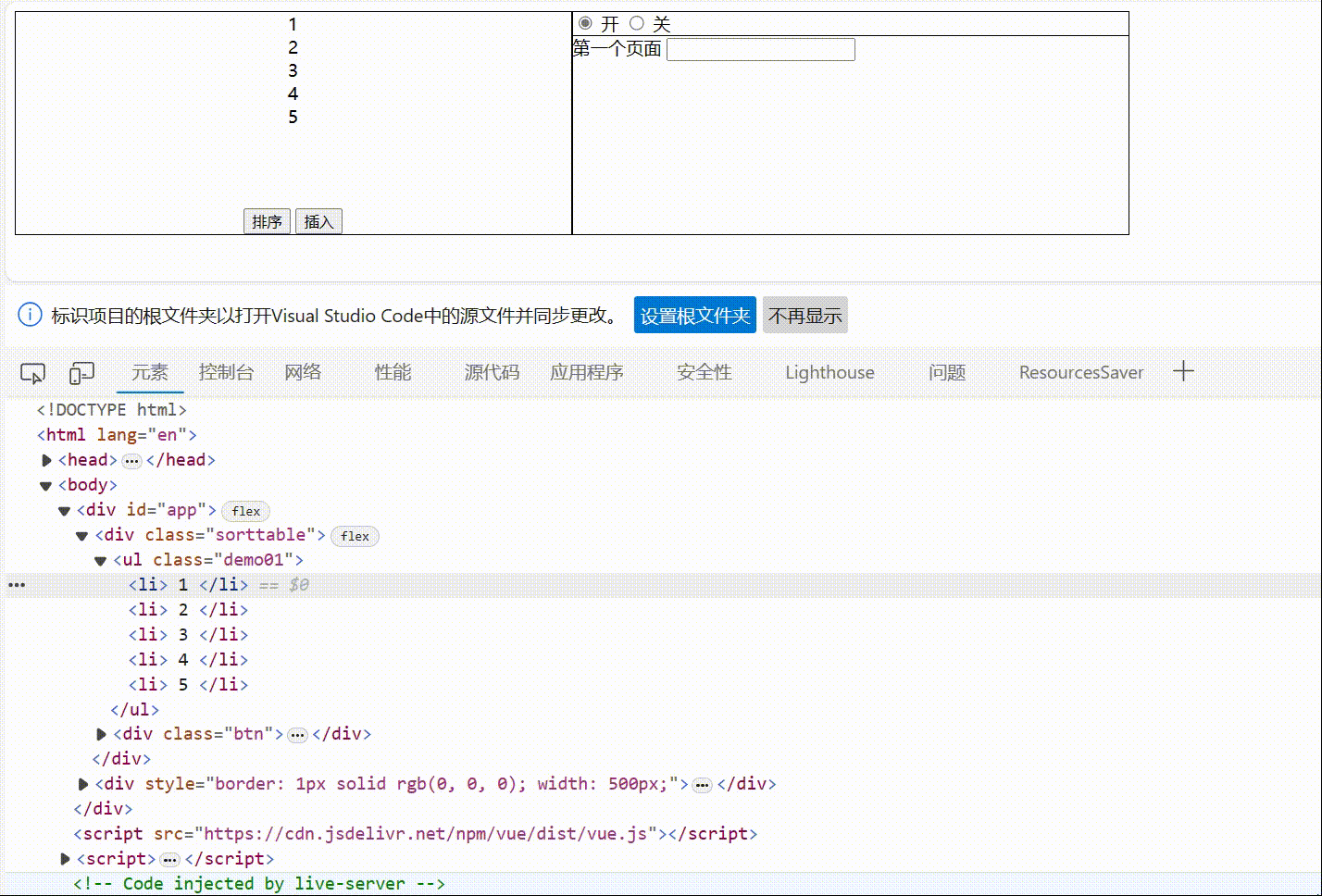Open the vue.js script src link
The height and width of the screenshot is (896, 1322).
tap(430, 834)
